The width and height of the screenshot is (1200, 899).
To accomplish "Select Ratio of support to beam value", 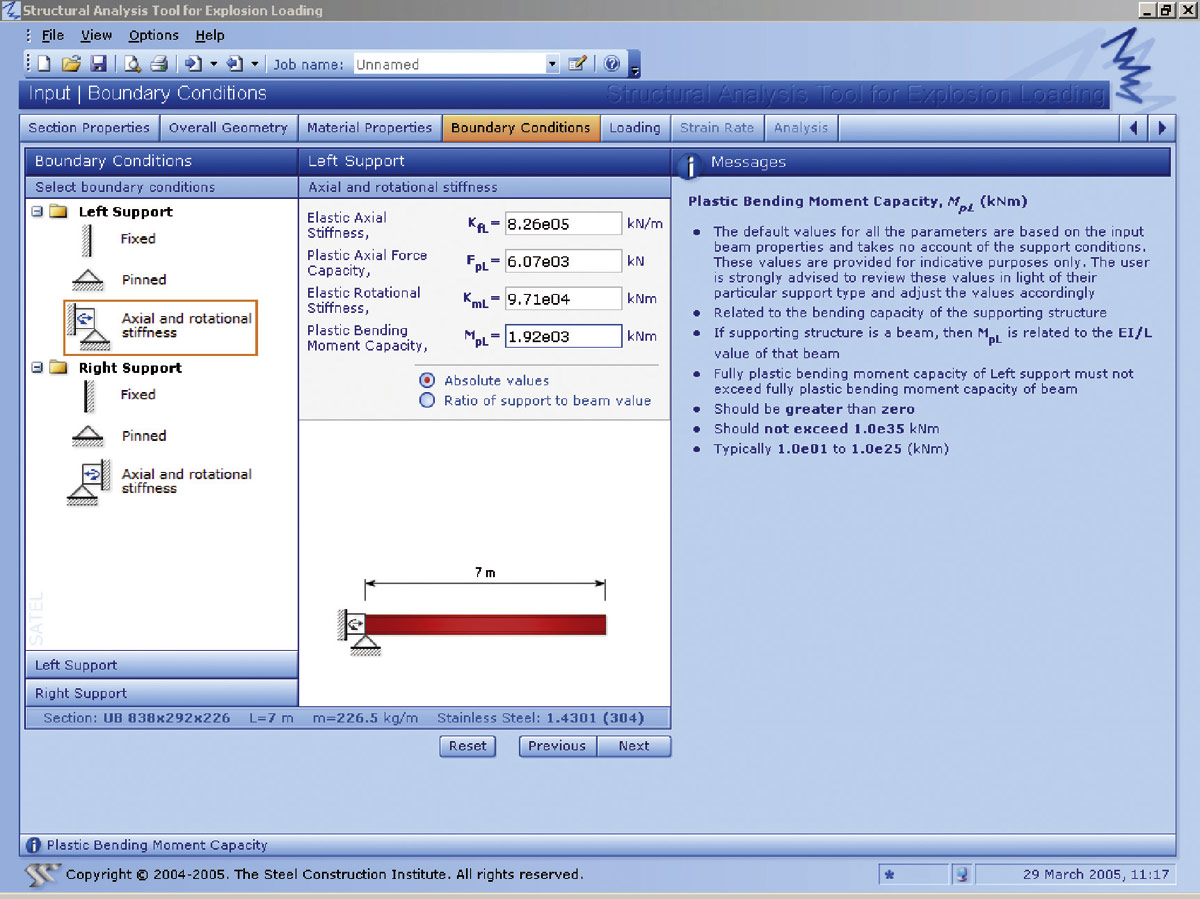I will tap(427, 401).
